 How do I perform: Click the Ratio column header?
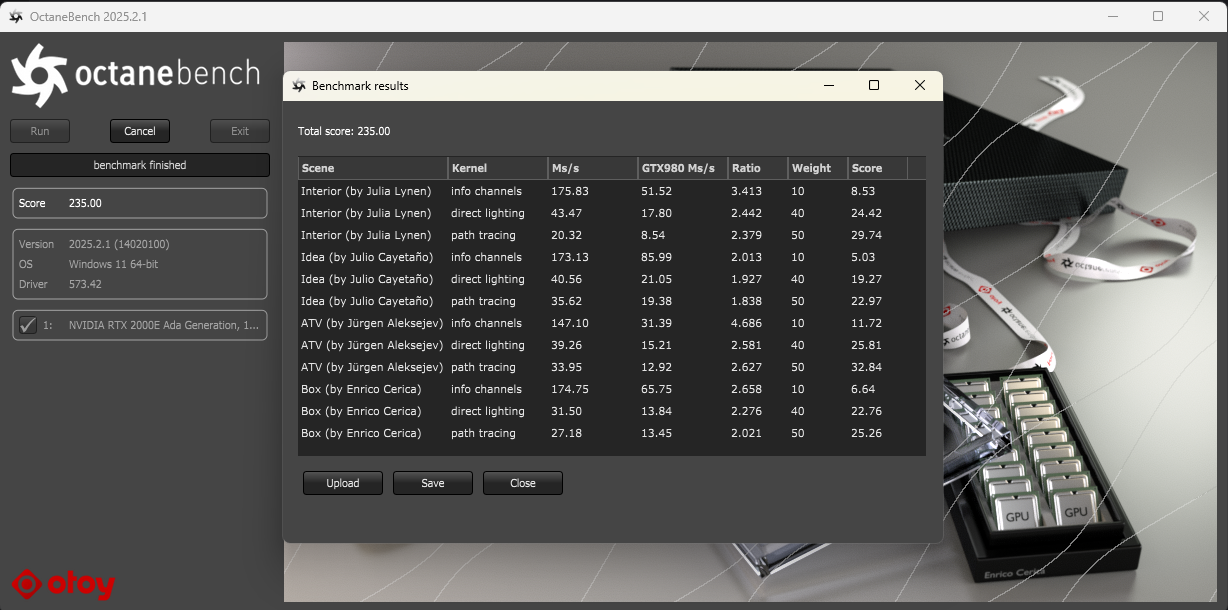click(758, 168)
